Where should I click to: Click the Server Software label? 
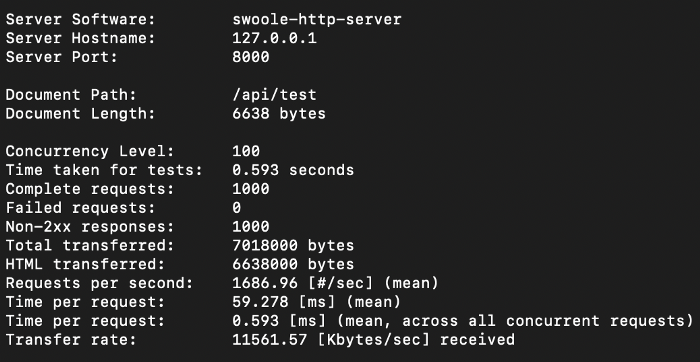click(x=80, y=19)
